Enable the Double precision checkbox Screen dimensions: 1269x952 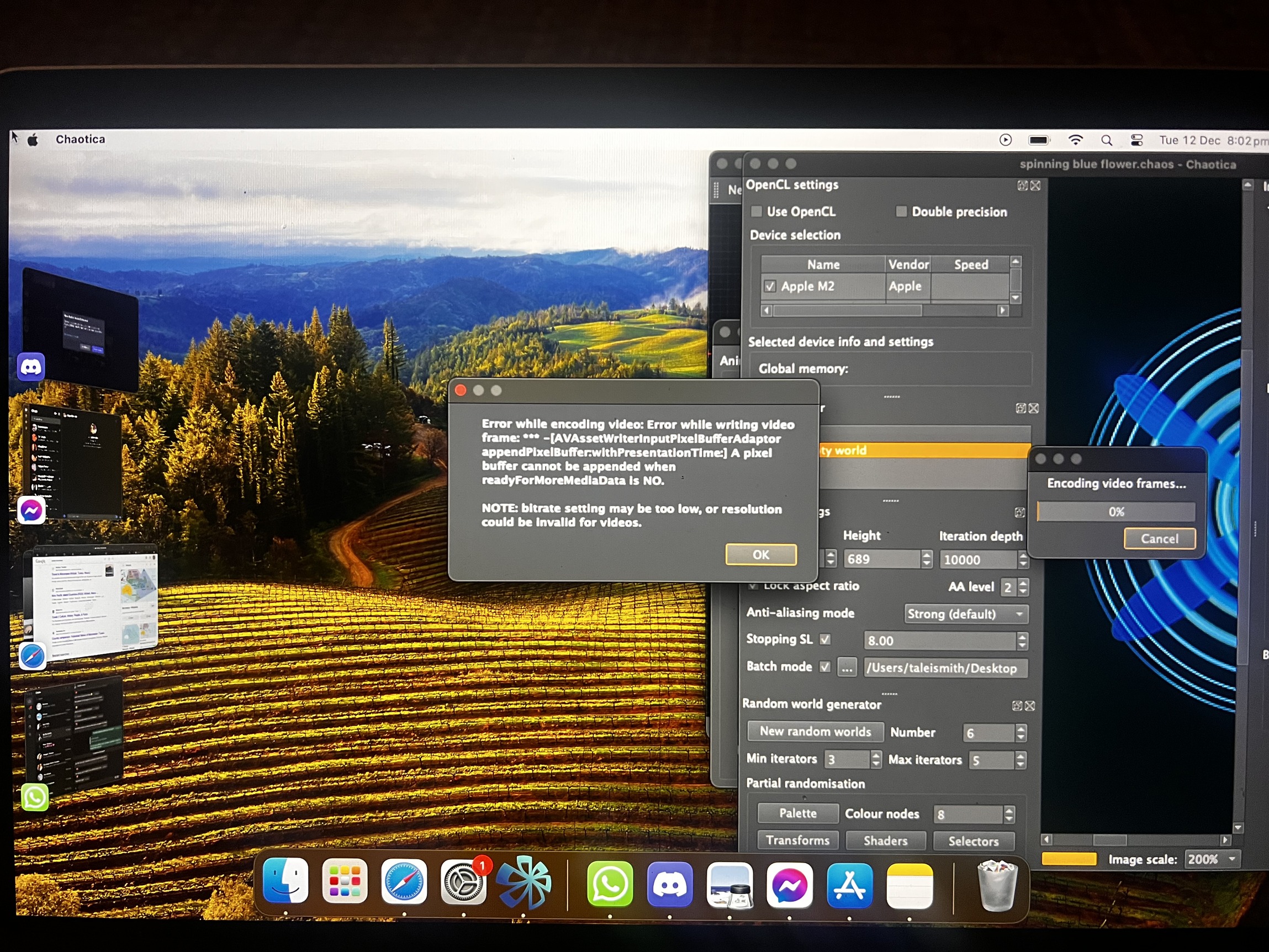tap(901, 211)
